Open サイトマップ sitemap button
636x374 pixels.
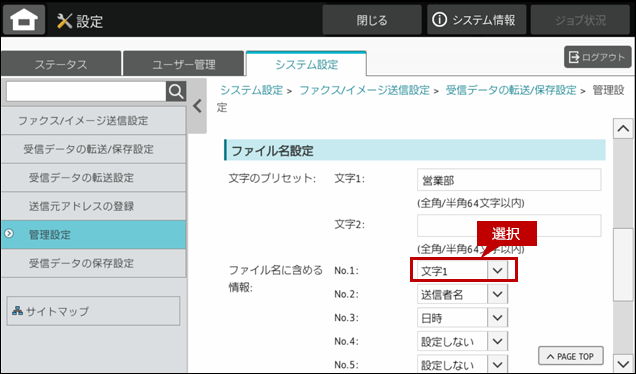tap(93, 311)
